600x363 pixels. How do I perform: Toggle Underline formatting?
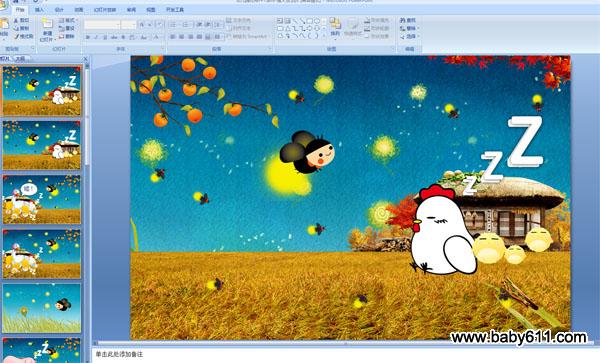[105, 37]
